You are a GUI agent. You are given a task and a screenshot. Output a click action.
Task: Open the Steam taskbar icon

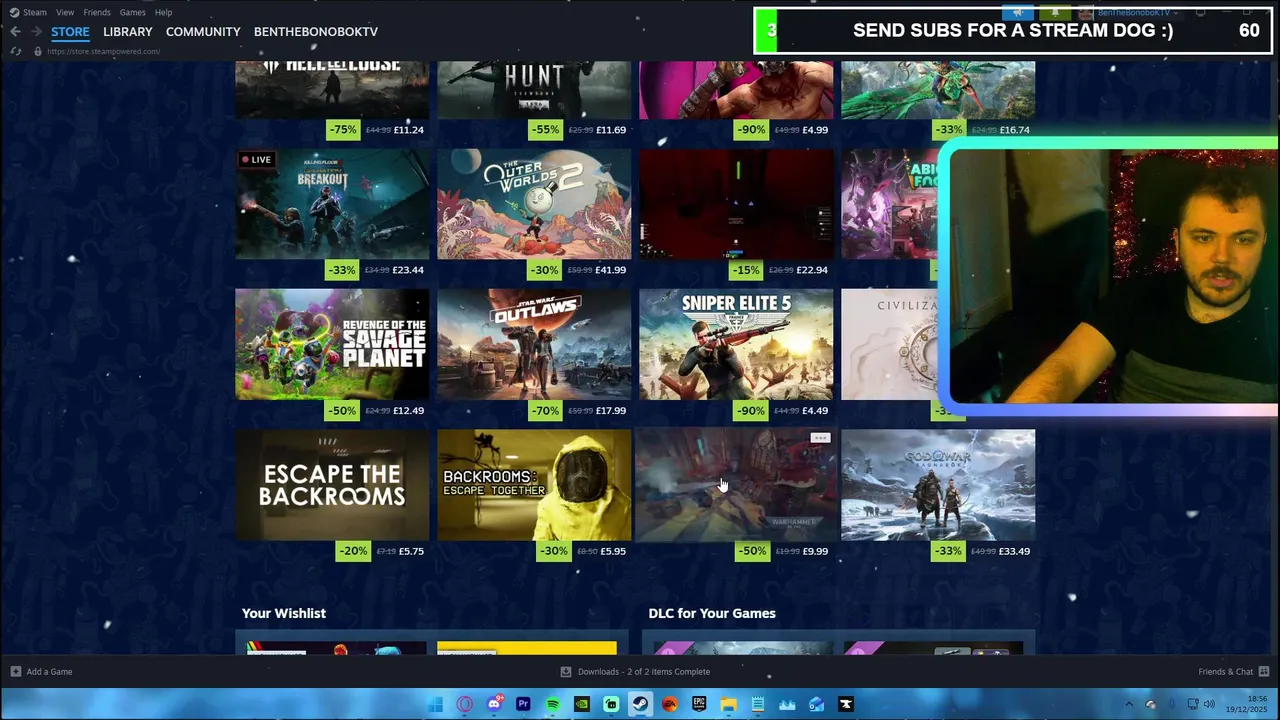pos(640,704)
